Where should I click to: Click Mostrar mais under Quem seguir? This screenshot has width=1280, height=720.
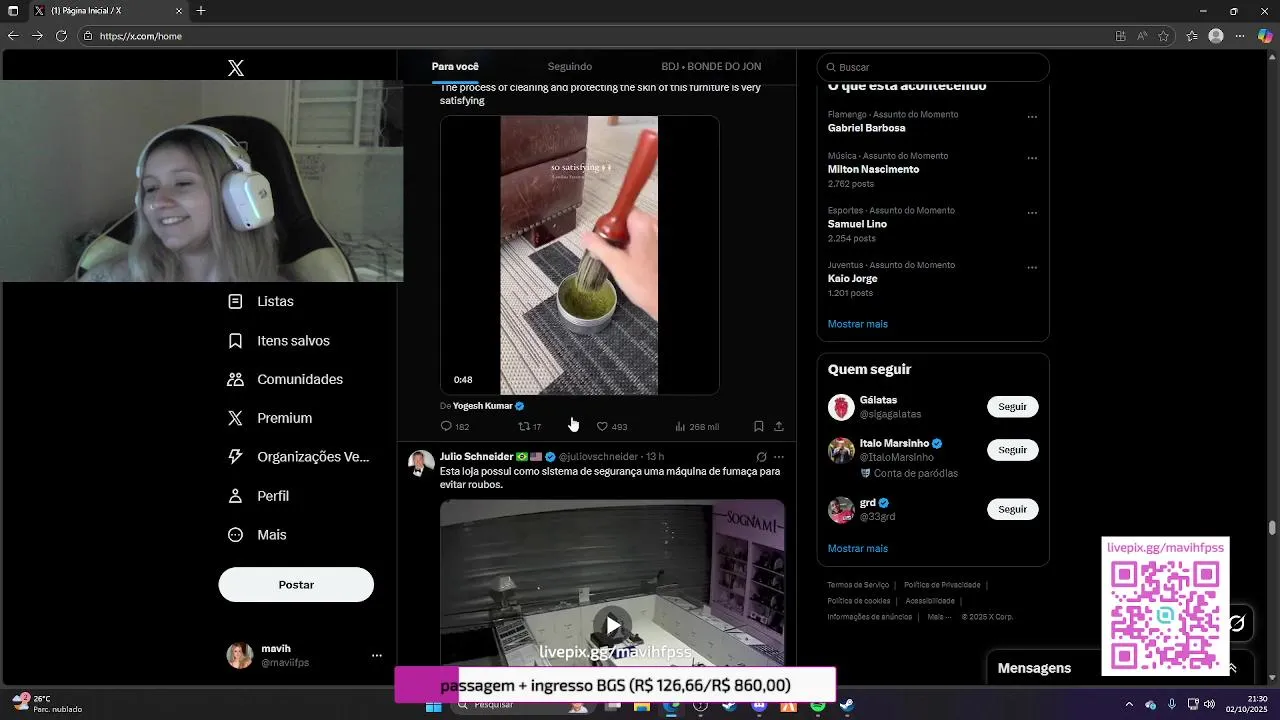click(x=857, y=548)
